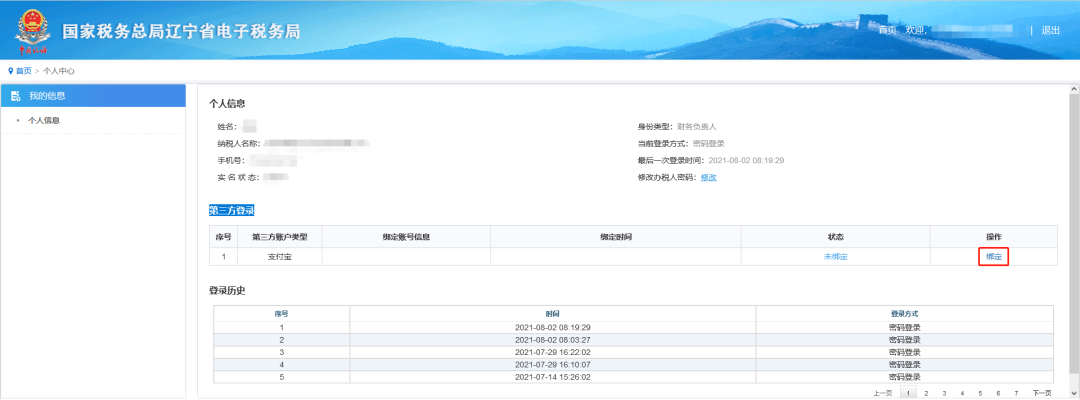Click the 未绑定 status link
Image resolution: width=1080 pixels, height=400 pixels.
point(835,257)
